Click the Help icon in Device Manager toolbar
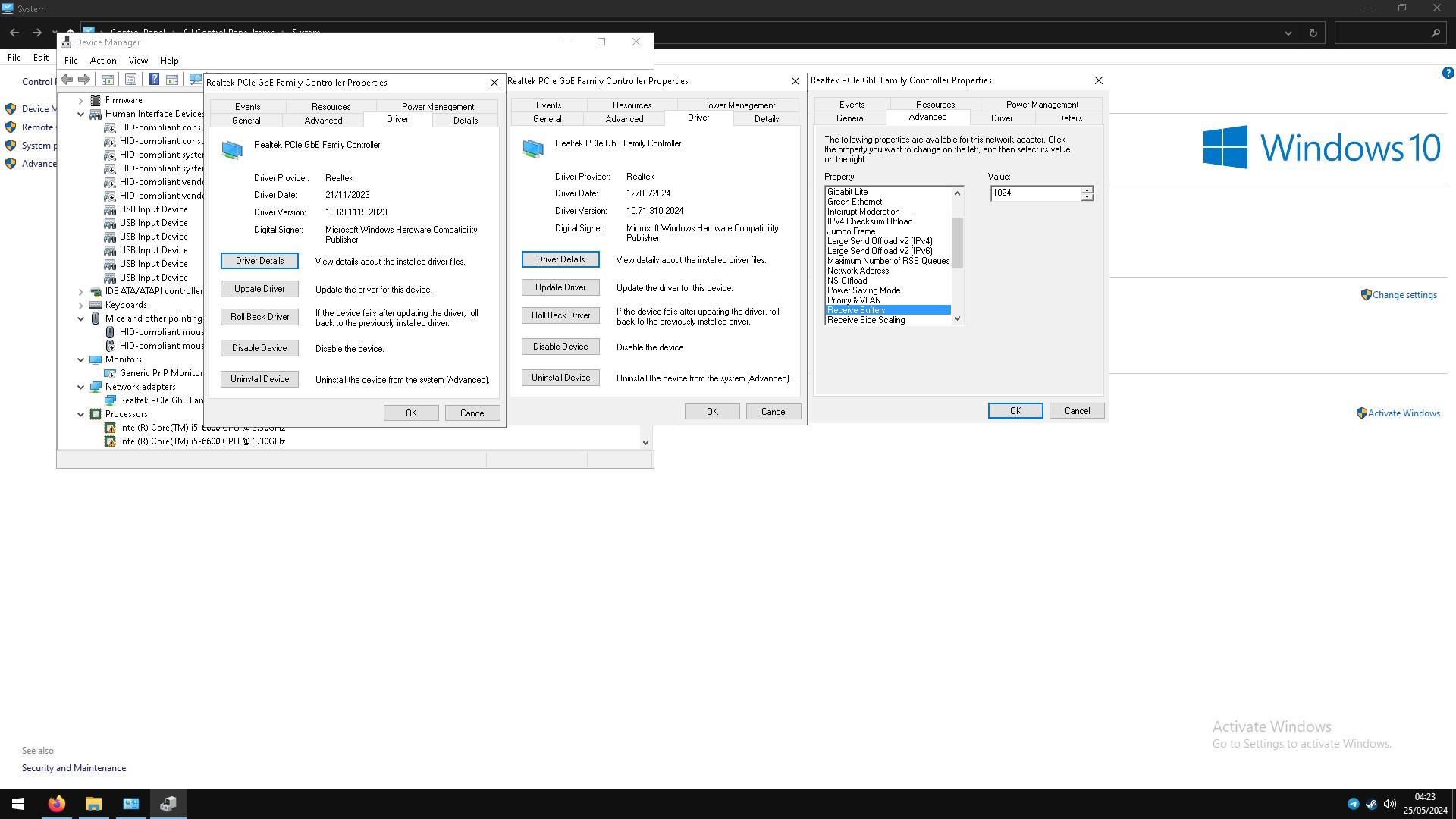Screen dimensions: 1456x819 click(154, 80)
